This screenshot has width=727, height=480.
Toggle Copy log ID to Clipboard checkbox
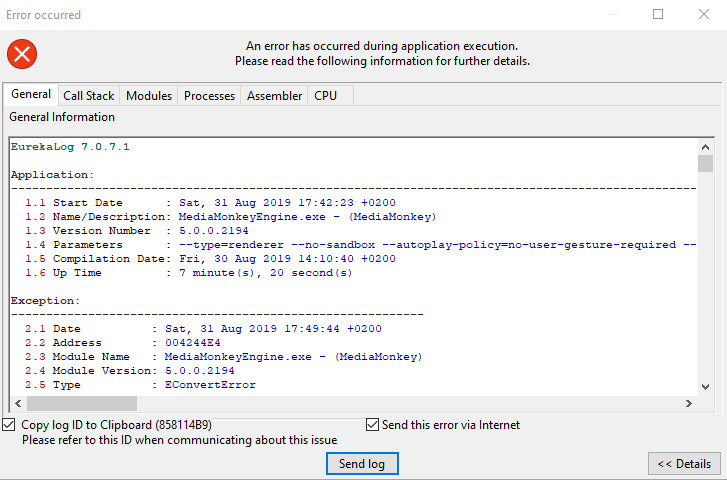(10, 425)
